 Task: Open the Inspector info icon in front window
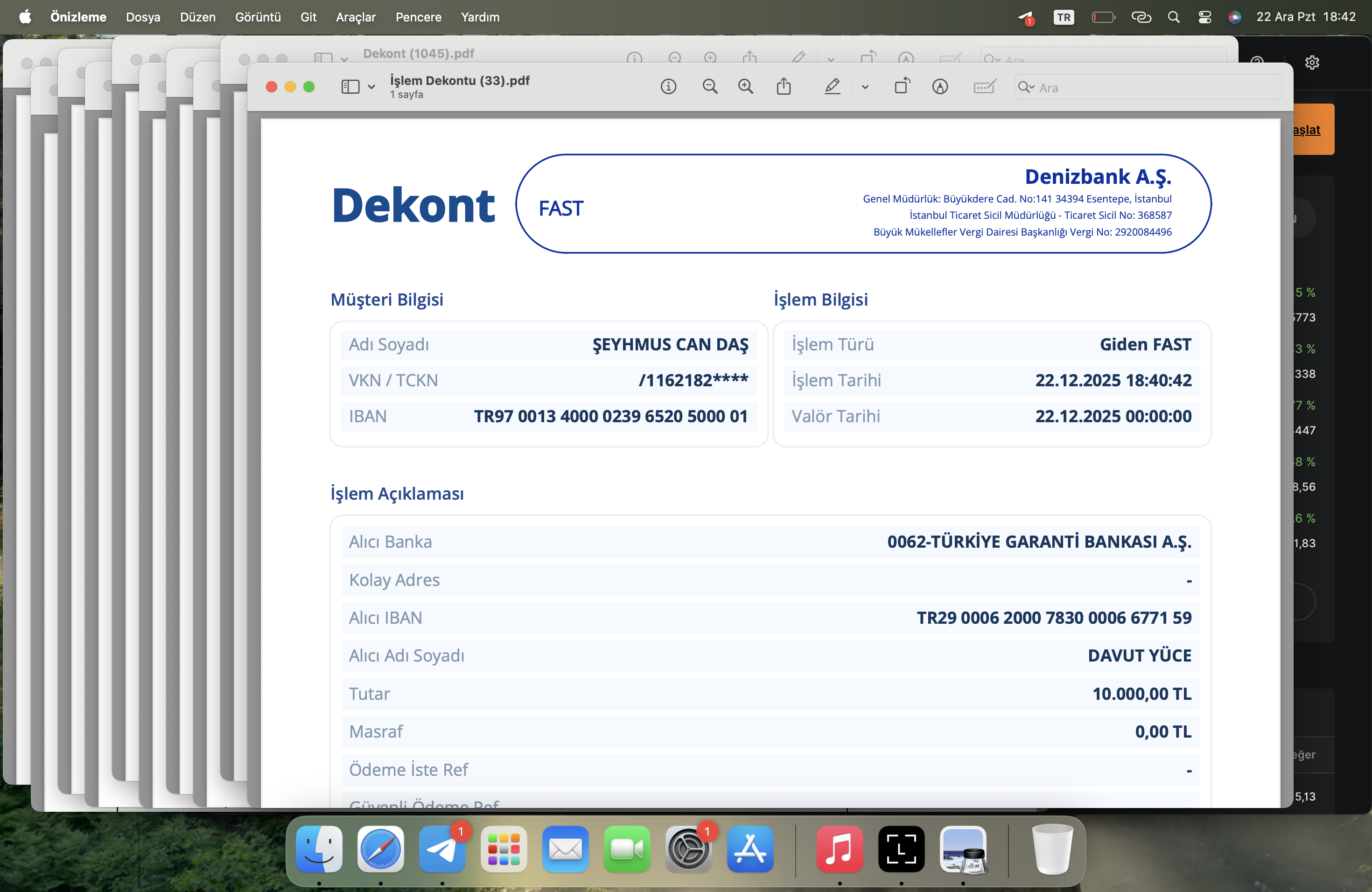tap(668, 87)
